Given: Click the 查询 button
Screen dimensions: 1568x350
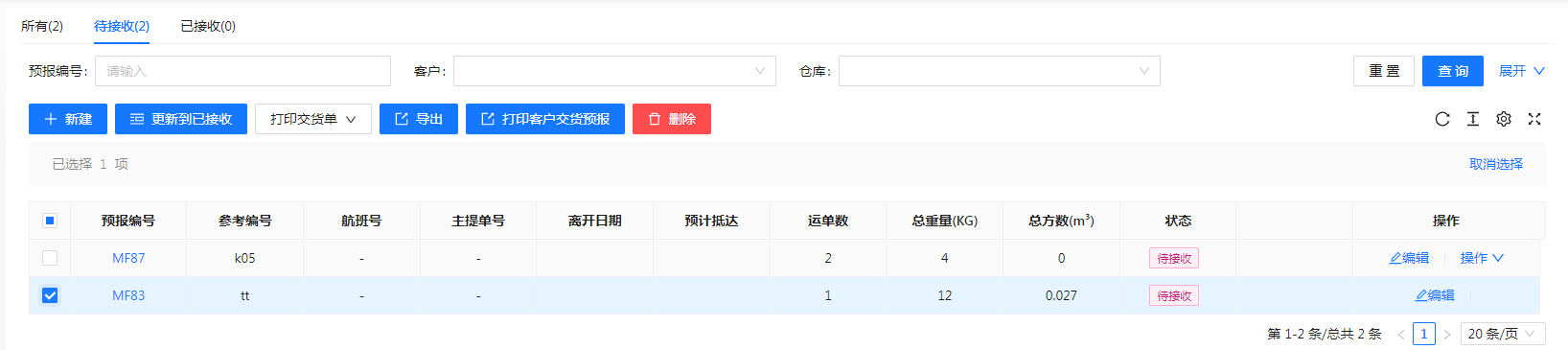Looking at the screenshot, I should [x=1453, y=71].
